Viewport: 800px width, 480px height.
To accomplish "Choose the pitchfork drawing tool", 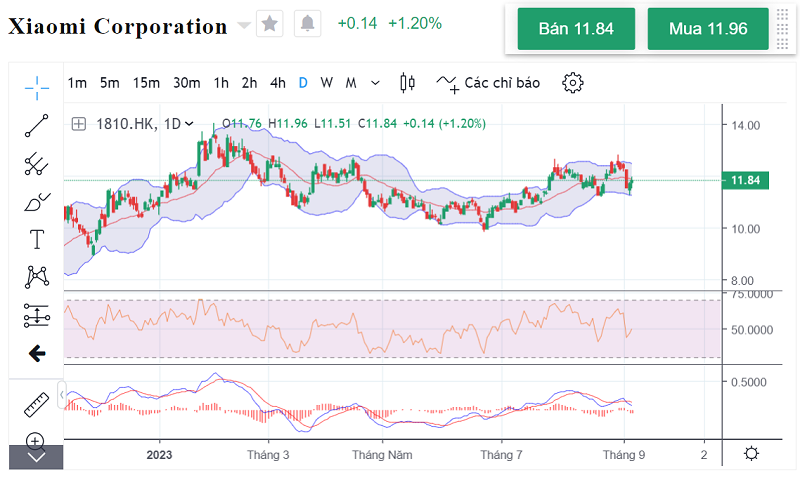I will click(37, 163).
